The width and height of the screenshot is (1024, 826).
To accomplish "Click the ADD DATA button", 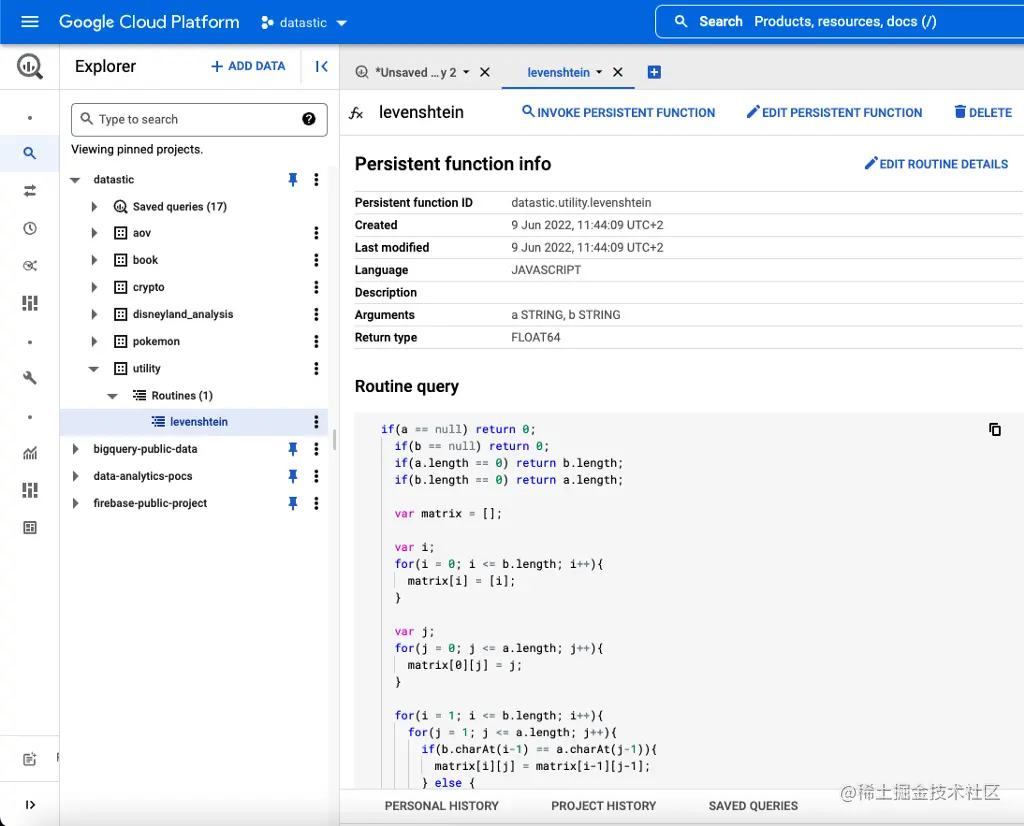I will tap(248, 66).
